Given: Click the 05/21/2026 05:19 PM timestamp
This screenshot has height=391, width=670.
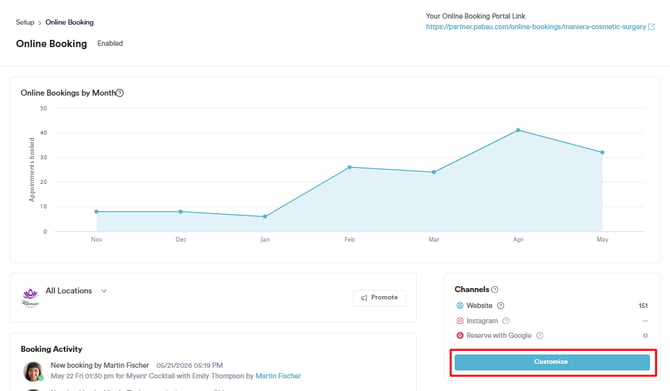Looking at the screenshot, I should pyautogui.click(x=190, y=365).
